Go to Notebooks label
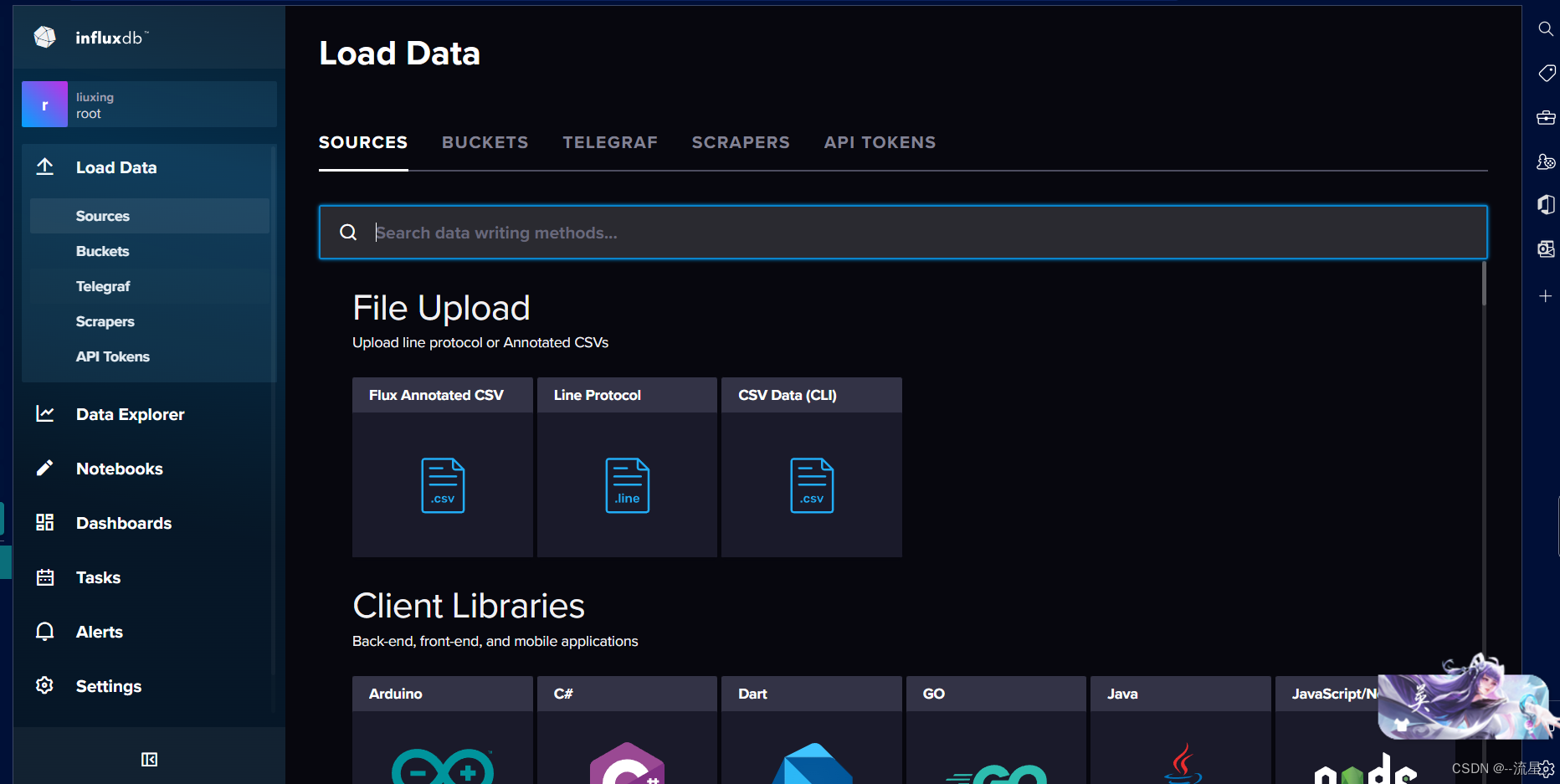This screenshot has height=784, width=1560. coord(120,469)
